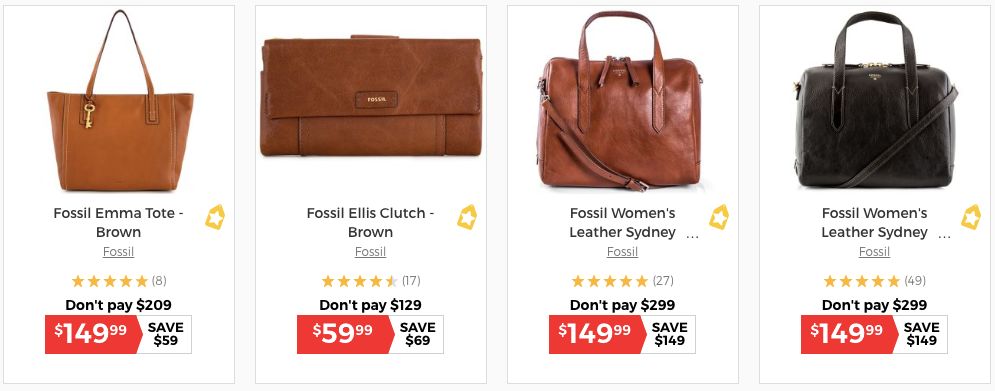View the 8 reviews star rating for Emma Tote
The image size is (995, 391).
pos(119,281)
